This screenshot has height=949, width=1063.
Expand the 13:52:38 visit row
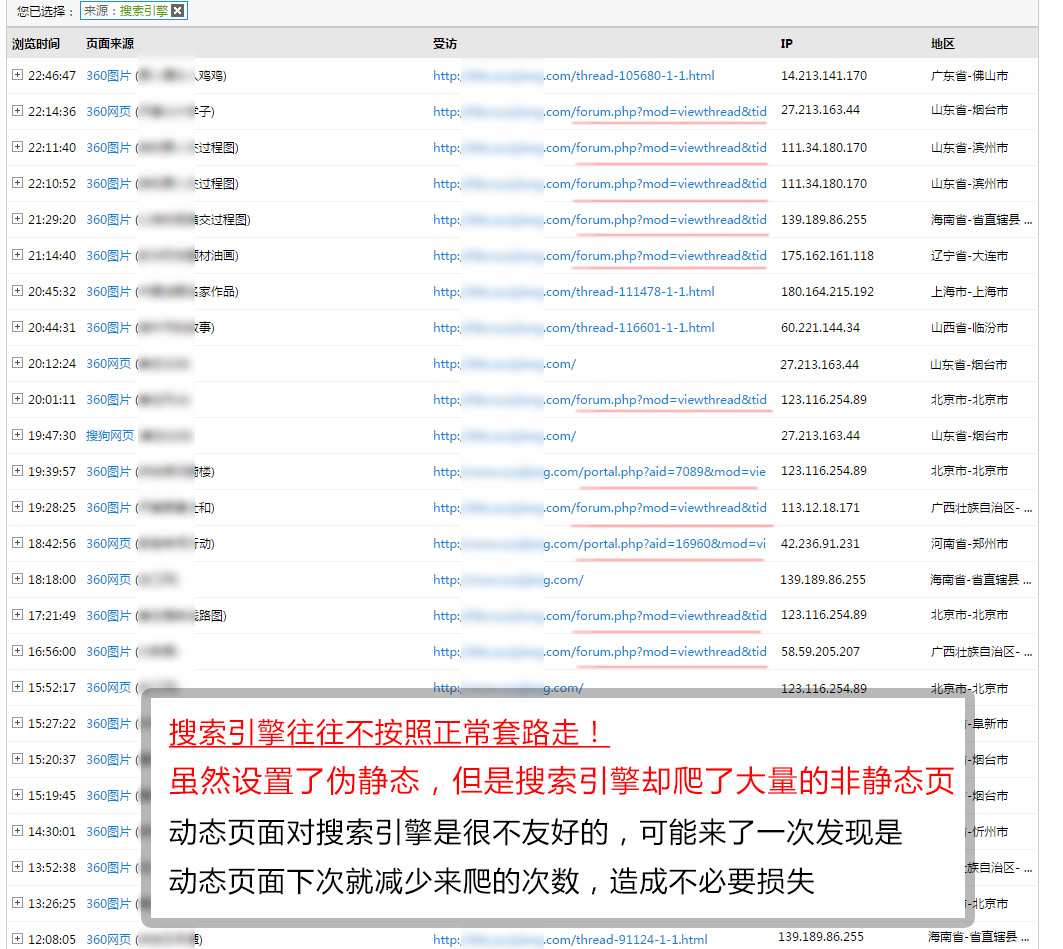18,866
